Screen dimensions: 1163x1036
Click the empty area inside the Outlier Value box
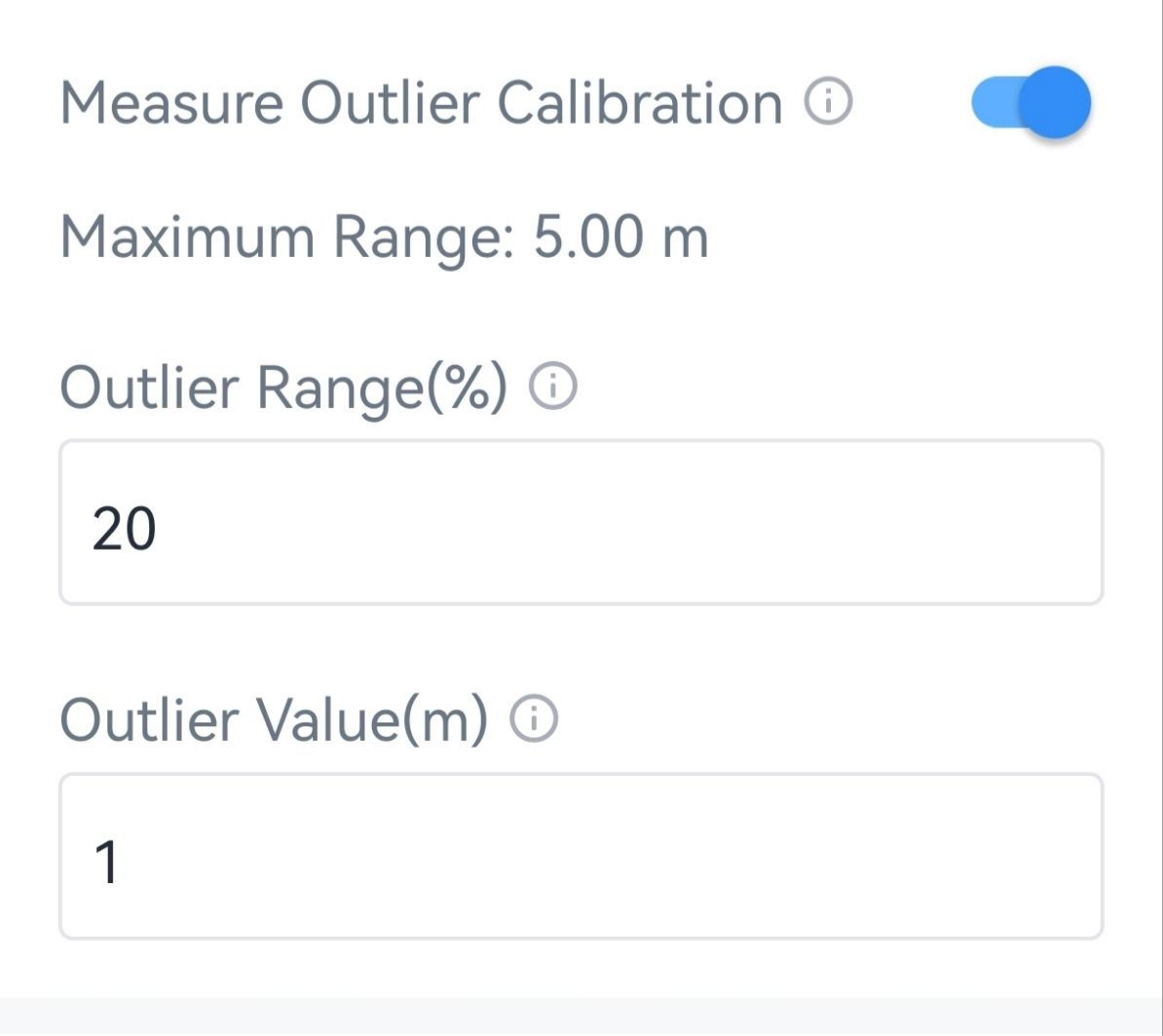coord(682,857)
